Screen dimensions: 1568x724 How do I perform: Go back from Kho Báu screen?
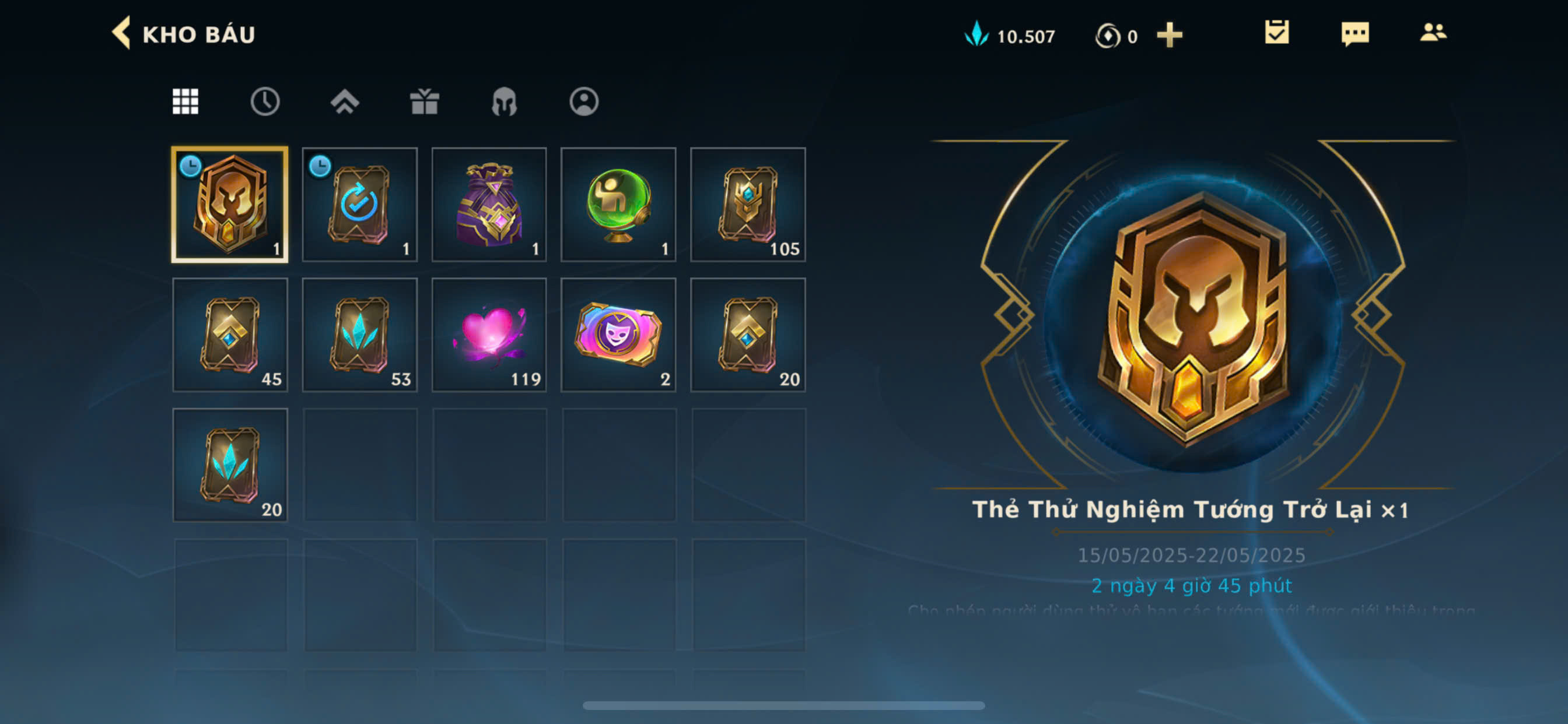tap(121, 33)
